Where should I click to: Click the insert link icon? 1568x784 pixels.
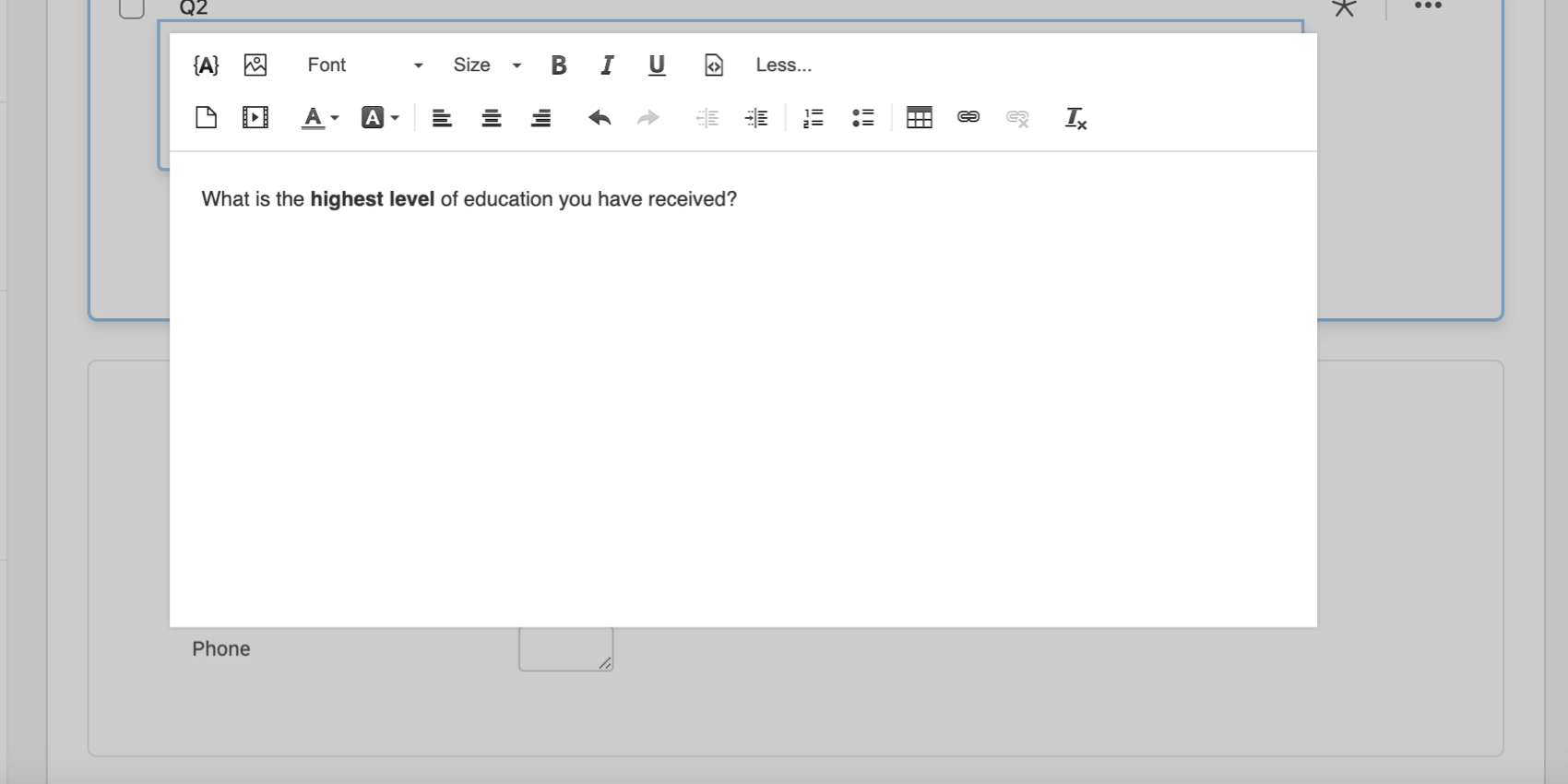point(968,117)
